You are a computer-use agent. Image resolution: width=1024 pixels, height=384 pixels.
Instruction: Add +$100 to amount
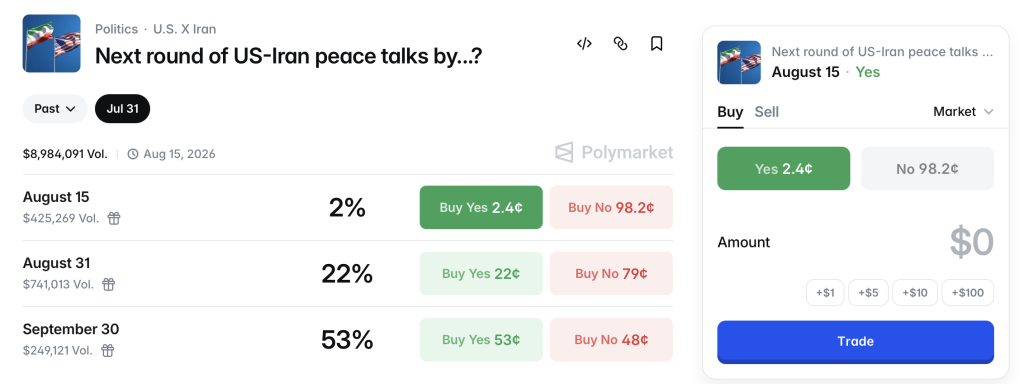[968, 293]
